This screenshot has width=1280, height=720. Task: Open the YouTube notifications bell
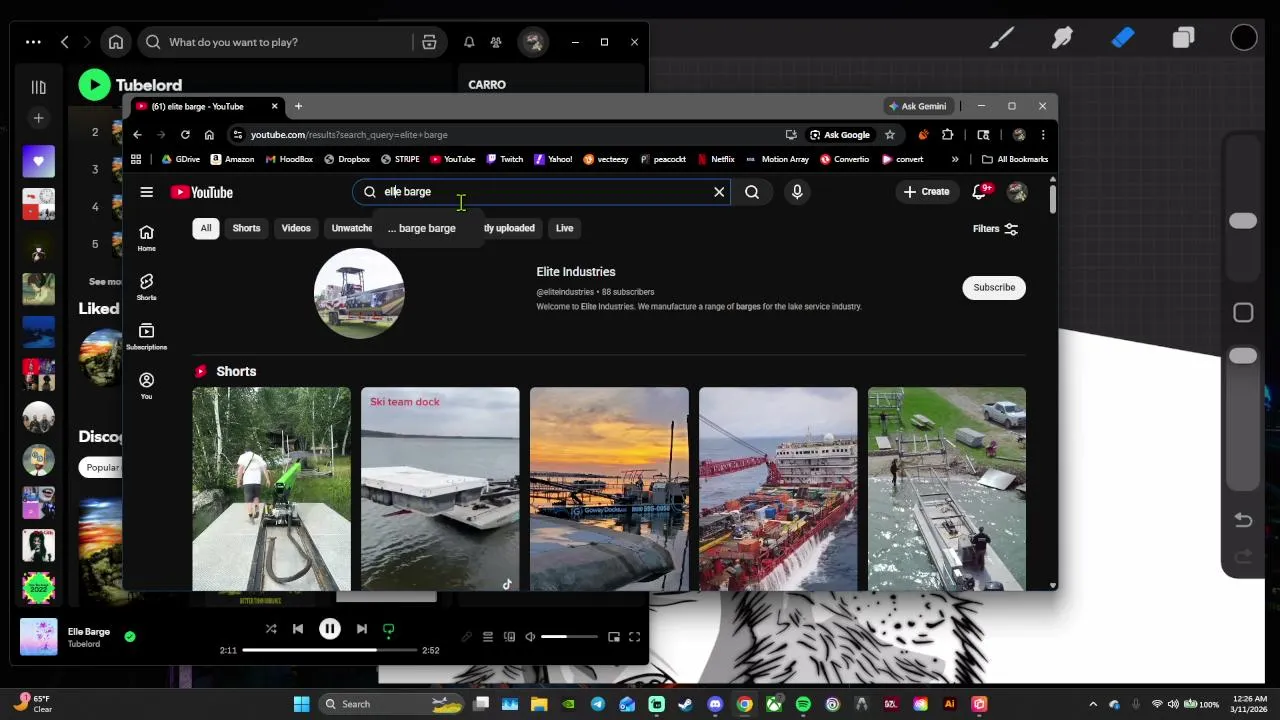(x=980, y=192)
